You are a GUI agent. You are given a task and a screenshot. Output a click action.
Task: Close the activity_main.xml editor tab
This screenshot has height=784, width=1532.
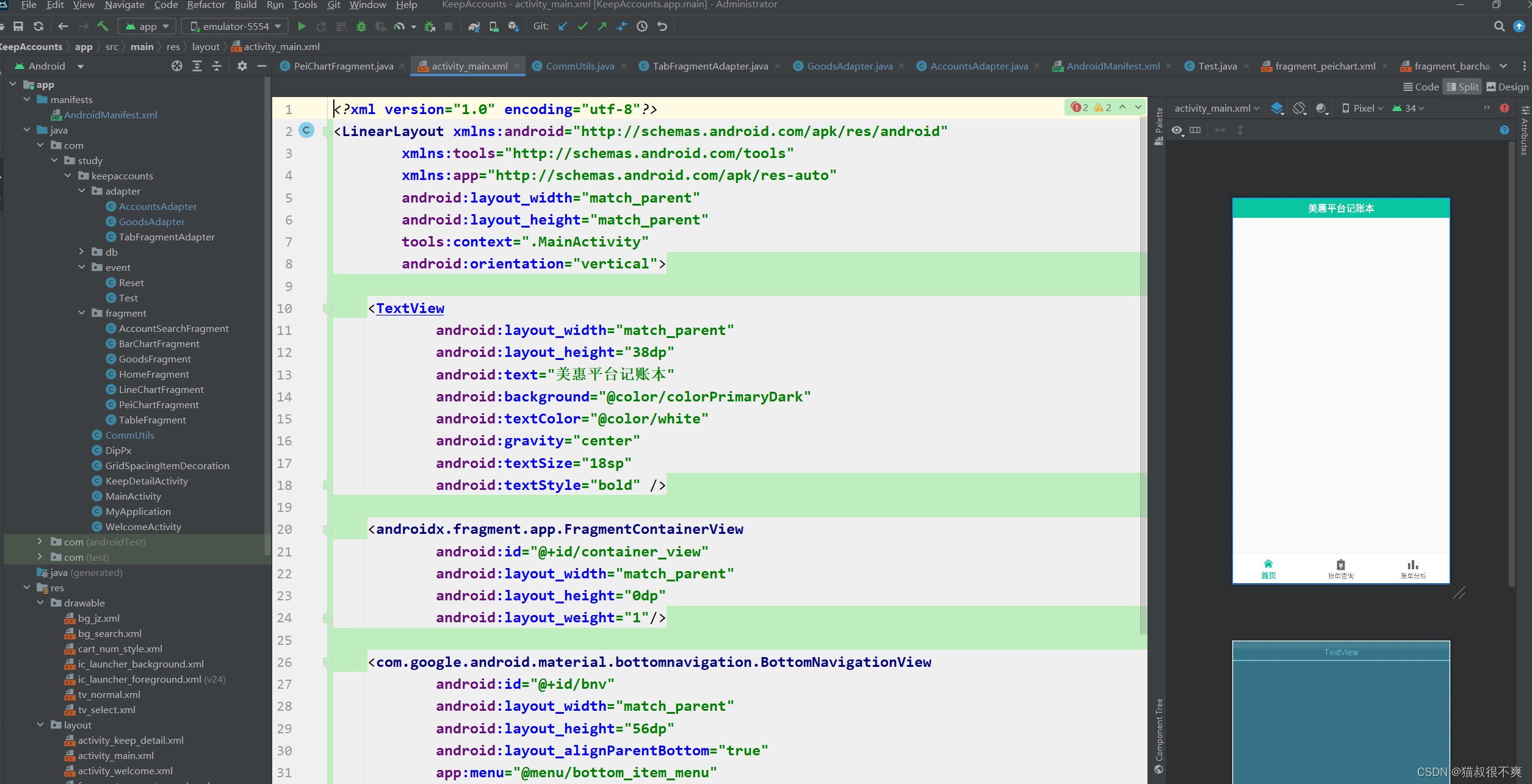517,66
